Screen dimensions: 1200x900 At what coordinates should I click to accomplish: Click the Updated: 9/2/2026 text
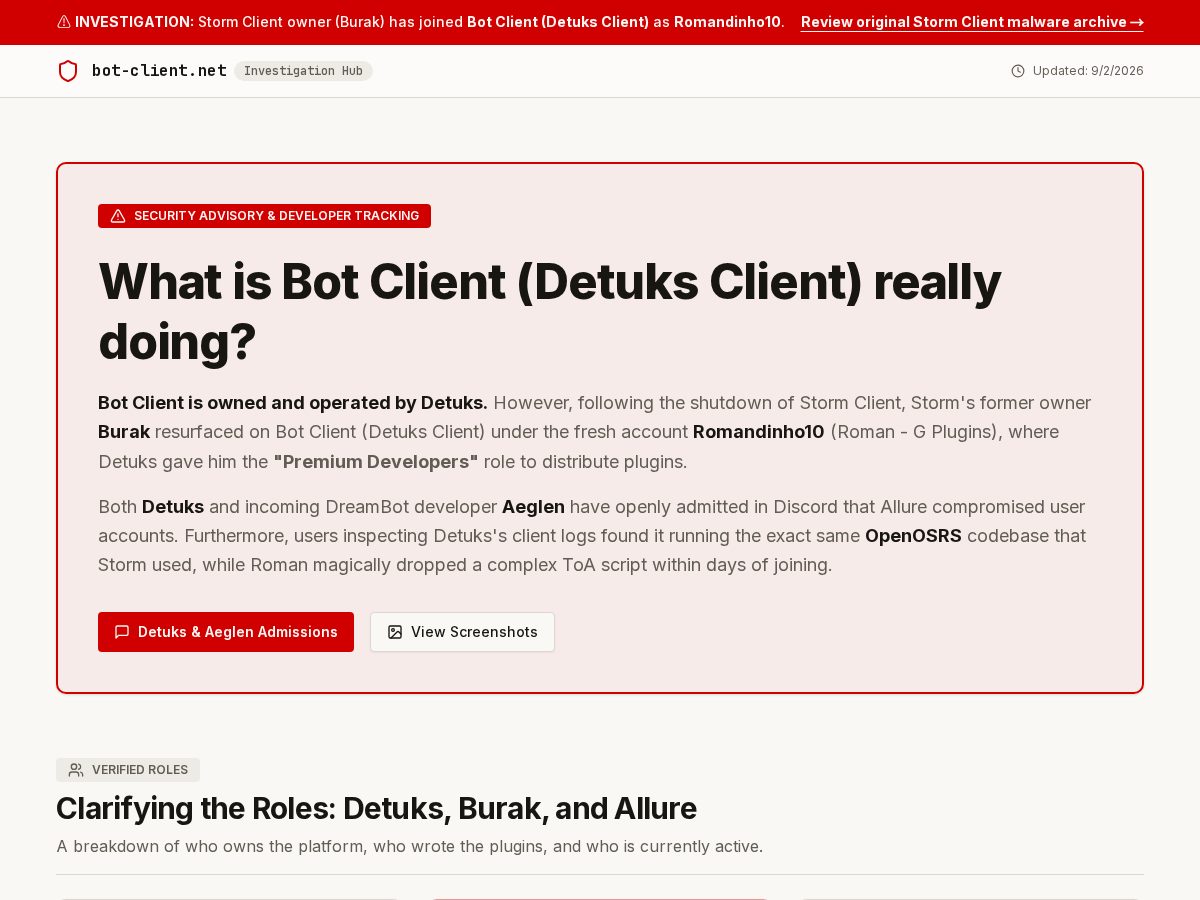tap(1088, 71)
